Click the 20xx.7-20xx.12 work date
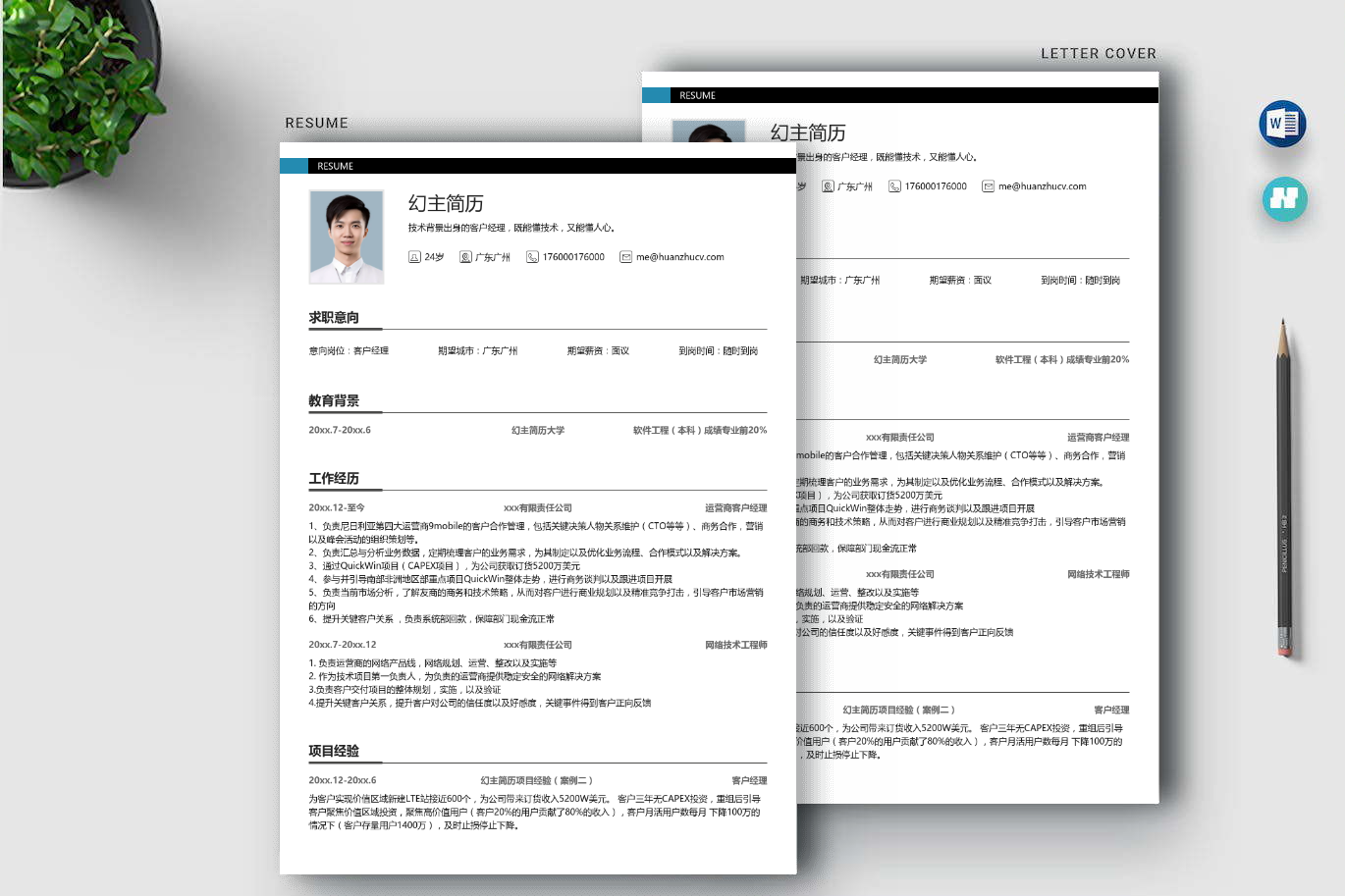The image size is (1345, 896). (343, 645)
